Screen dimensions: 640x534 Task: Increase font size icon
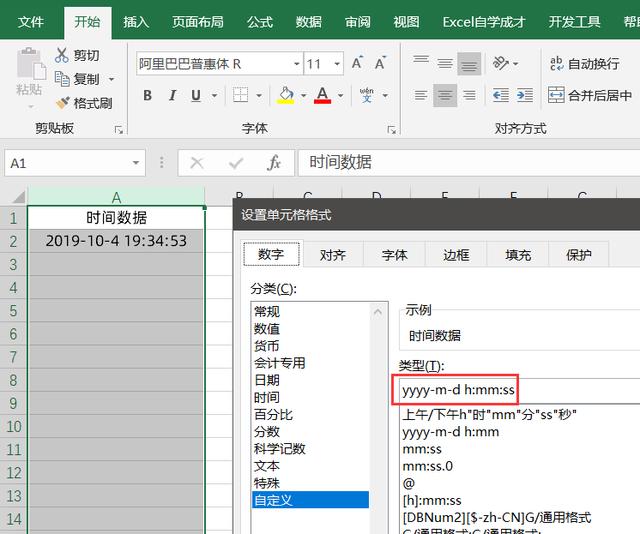(357, 63)
